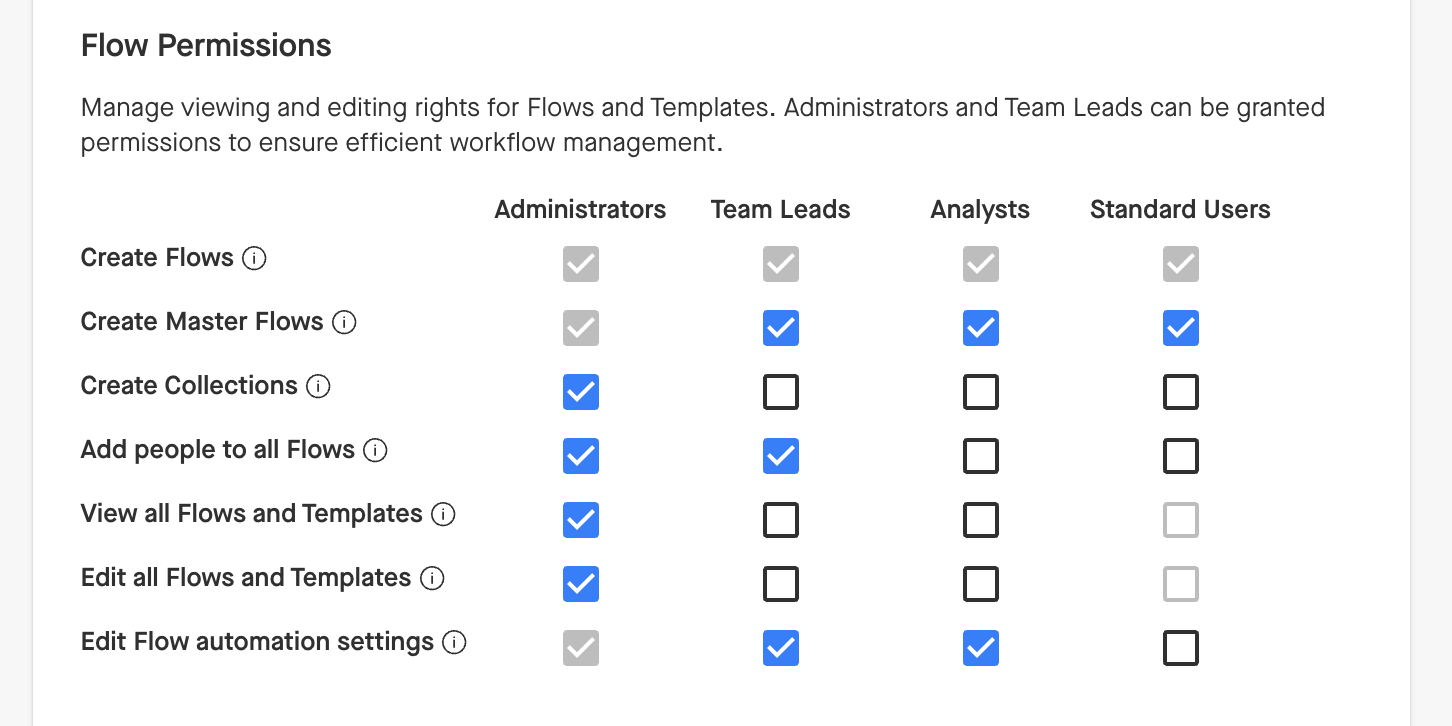The width and height of the screenshot is (1452, 726).
Task: Uncheck Edit all Flows and Templates for Administrators
Action: [x=581, y=584]
